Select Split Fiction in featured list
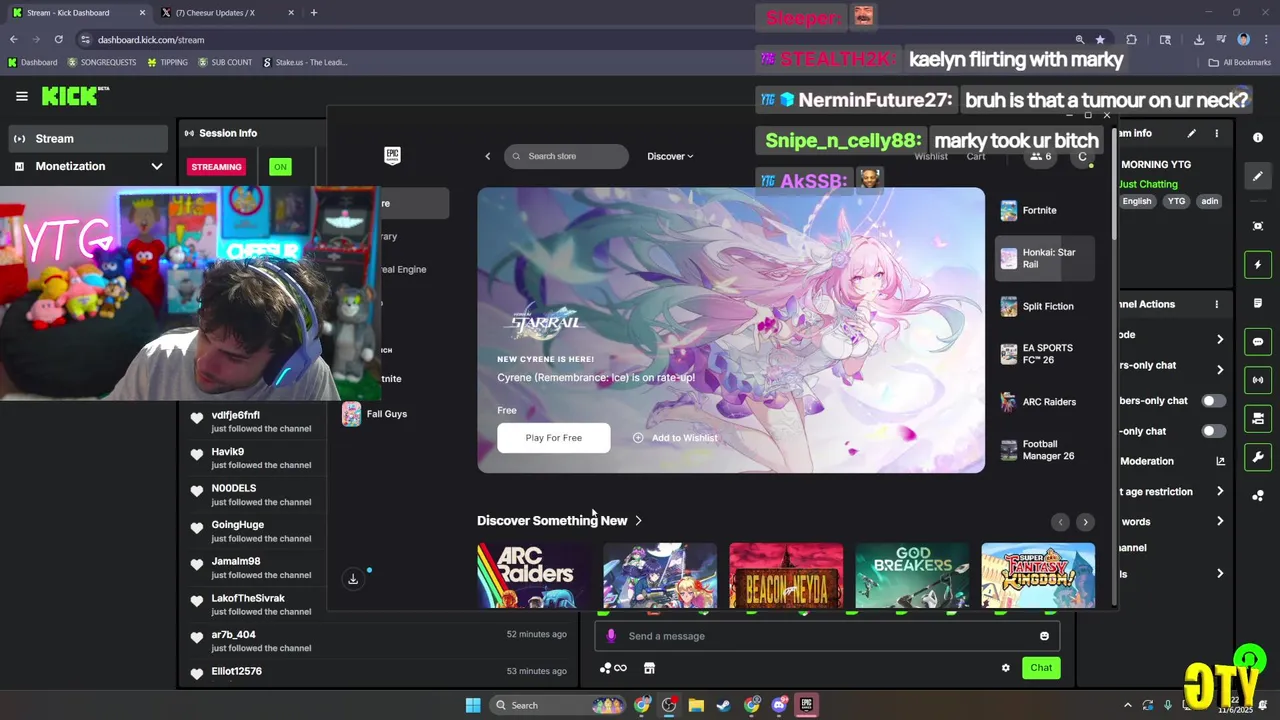 [1045, 306]
